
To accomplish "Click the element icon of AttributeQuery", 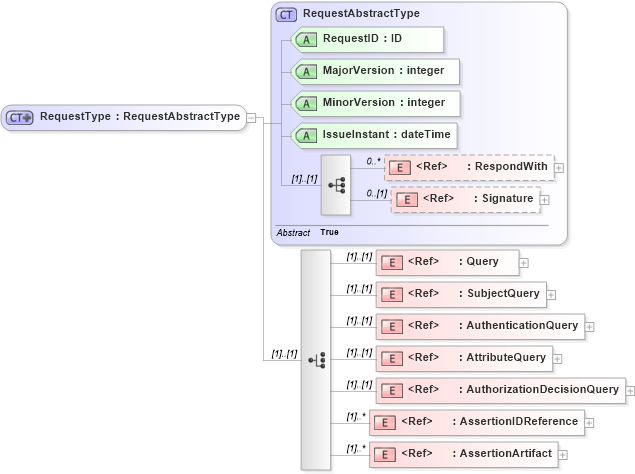I will (392, 359).
